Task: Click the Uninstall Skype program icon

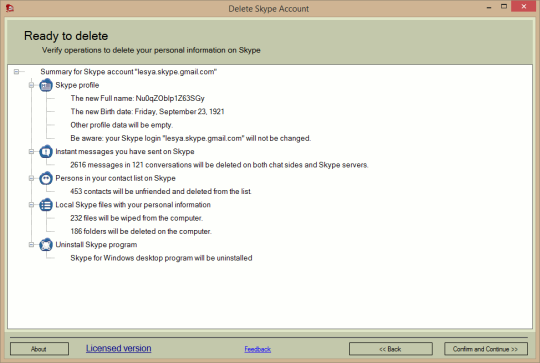Action: click(46, 245)
